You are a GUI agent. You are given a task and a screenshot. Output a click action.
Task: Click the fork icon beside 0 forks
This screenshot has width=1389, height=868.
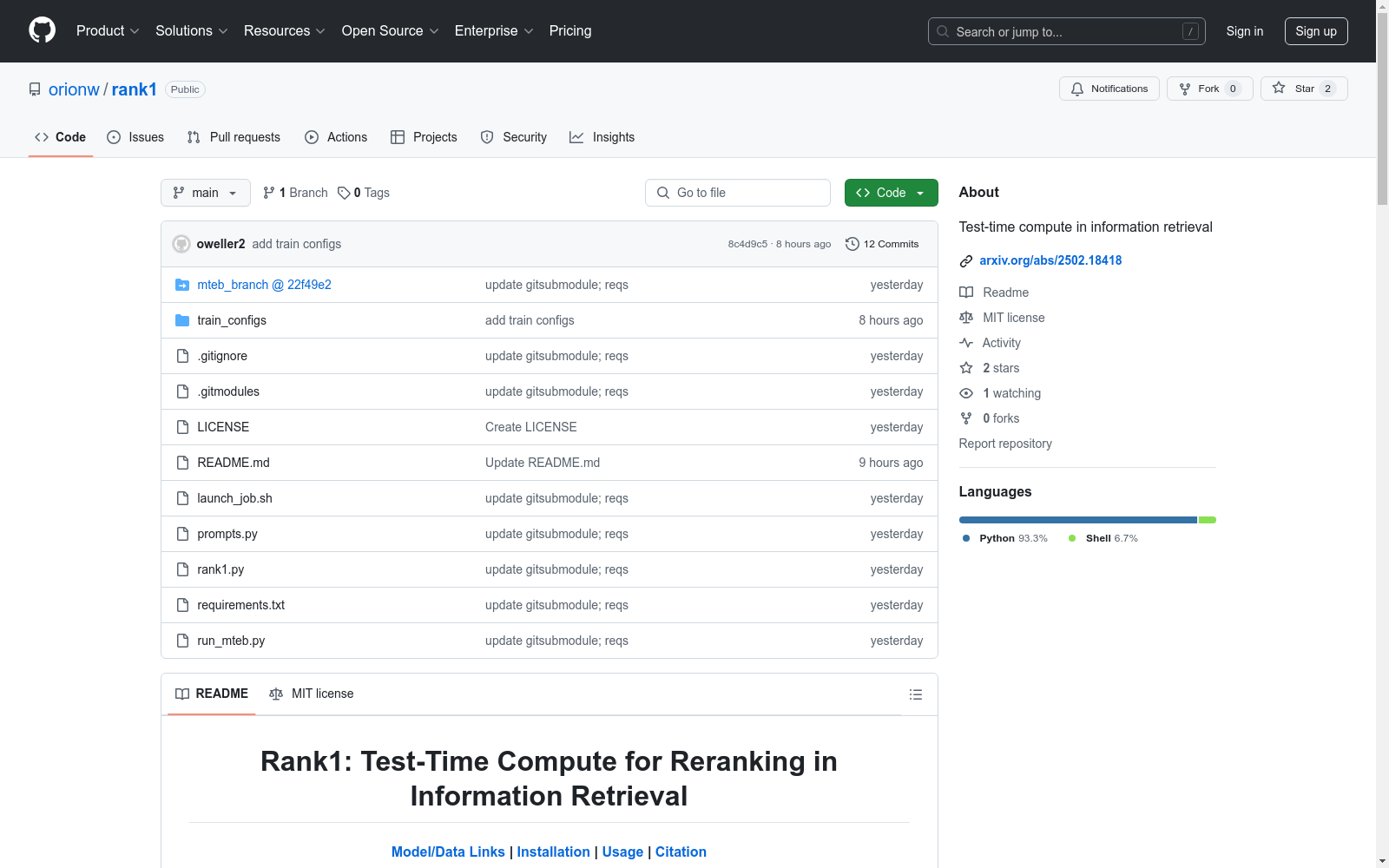click(966, 418)
